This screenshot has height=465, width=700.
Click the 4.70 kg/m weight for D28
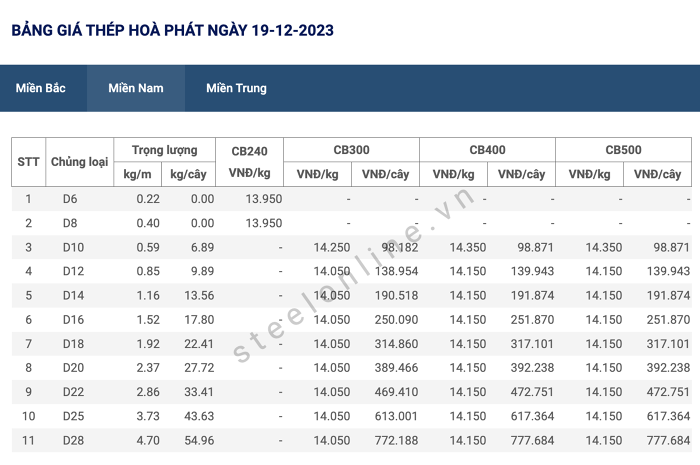click(x=148, y=440)
